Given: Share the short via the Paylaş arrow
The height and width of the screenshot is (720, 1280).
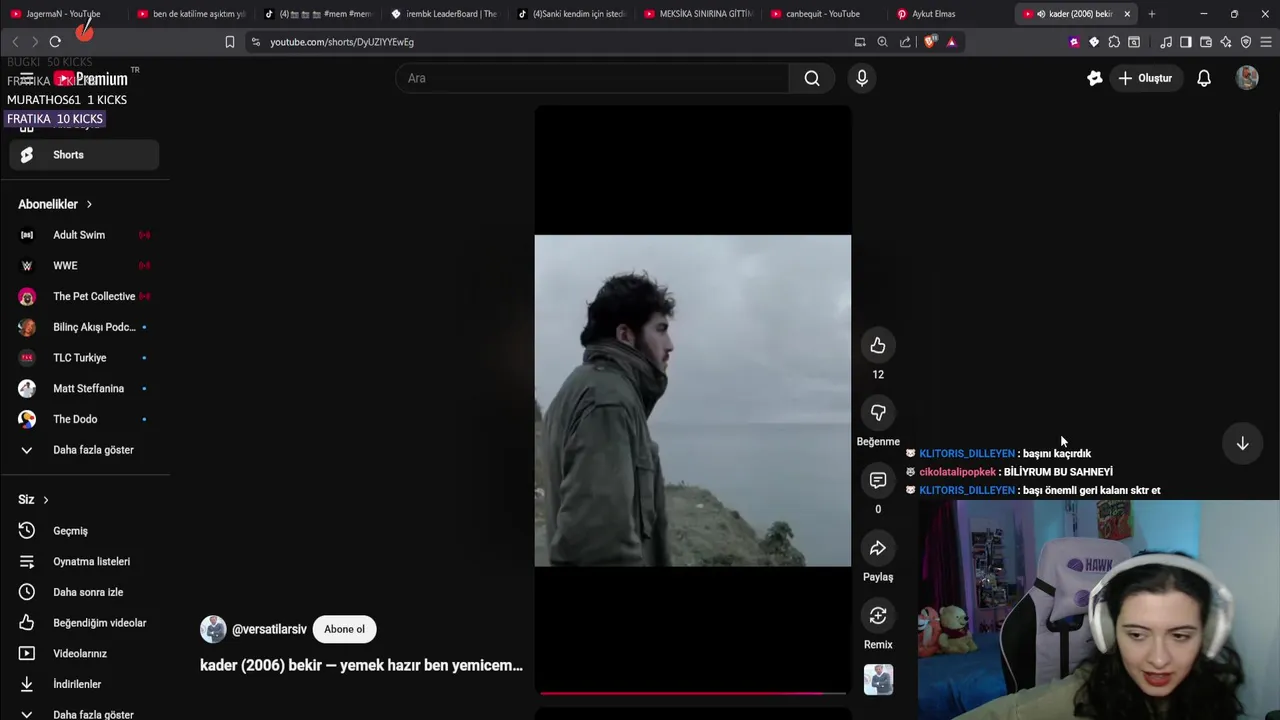Looking at the screenshot, I should 878,548.
